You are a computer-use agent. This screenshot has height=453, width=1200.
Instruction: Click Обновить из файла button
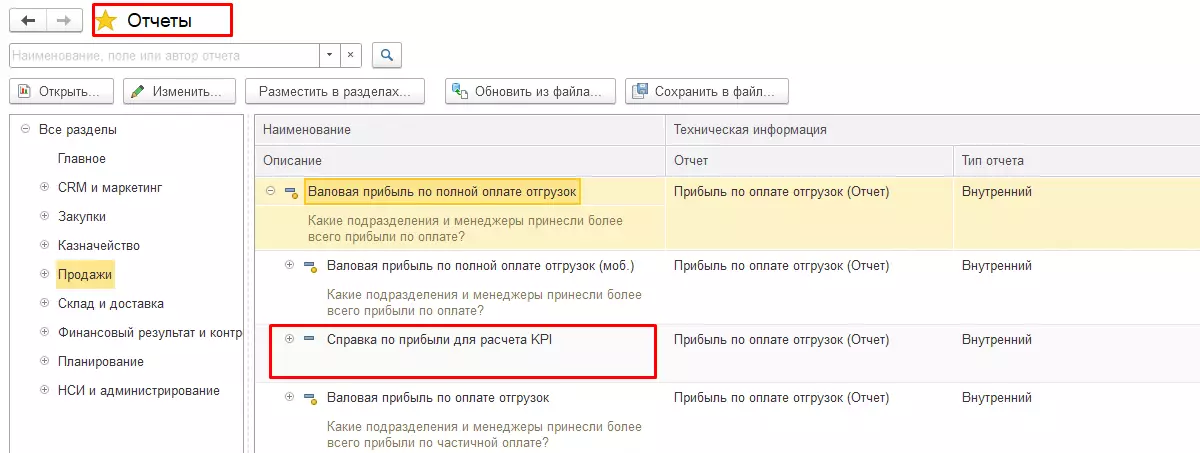click(x=530, y=91)
